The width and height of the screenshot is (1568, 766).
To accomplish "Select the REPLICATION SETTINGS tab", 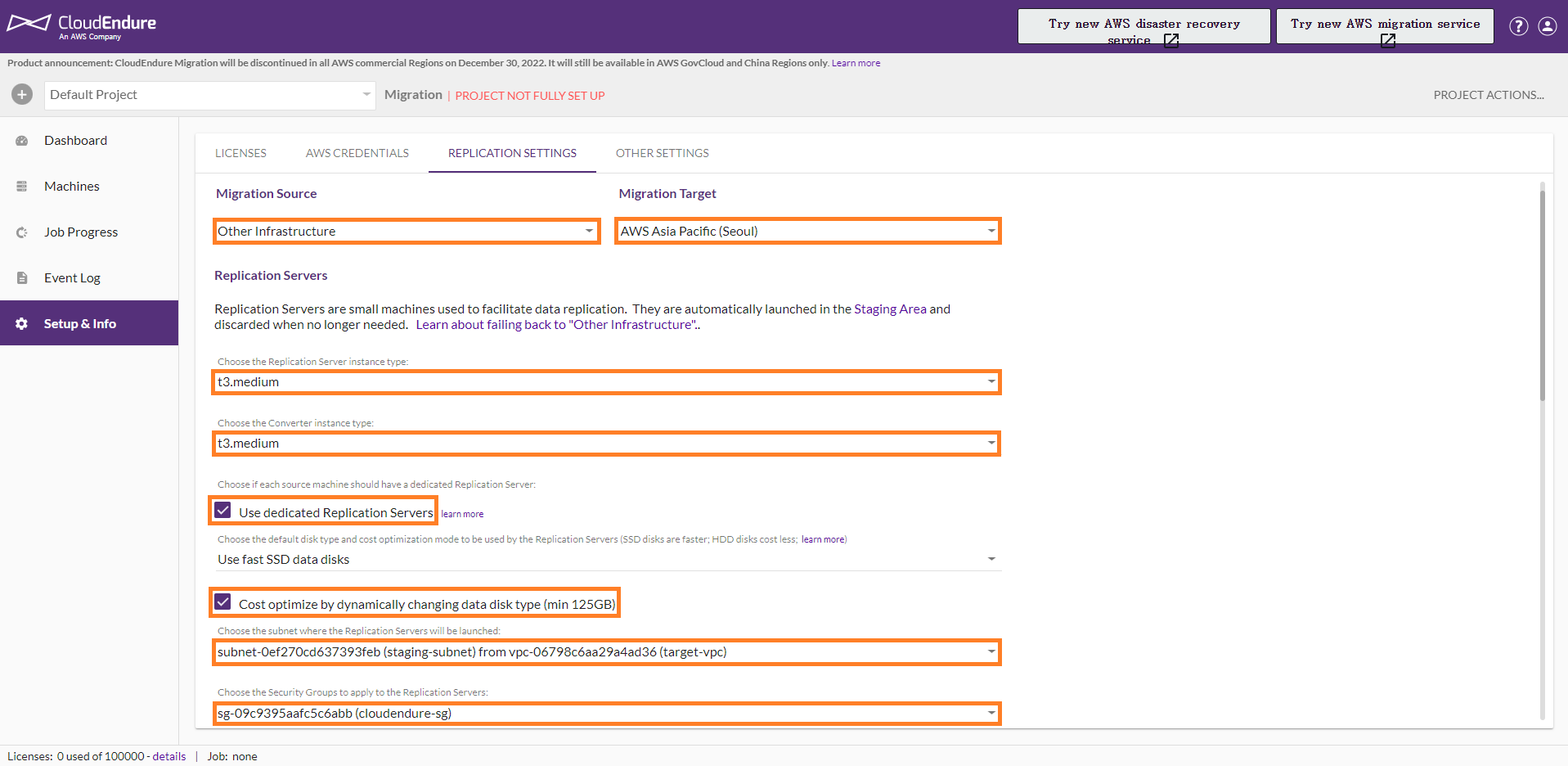I will click(512, 153).
